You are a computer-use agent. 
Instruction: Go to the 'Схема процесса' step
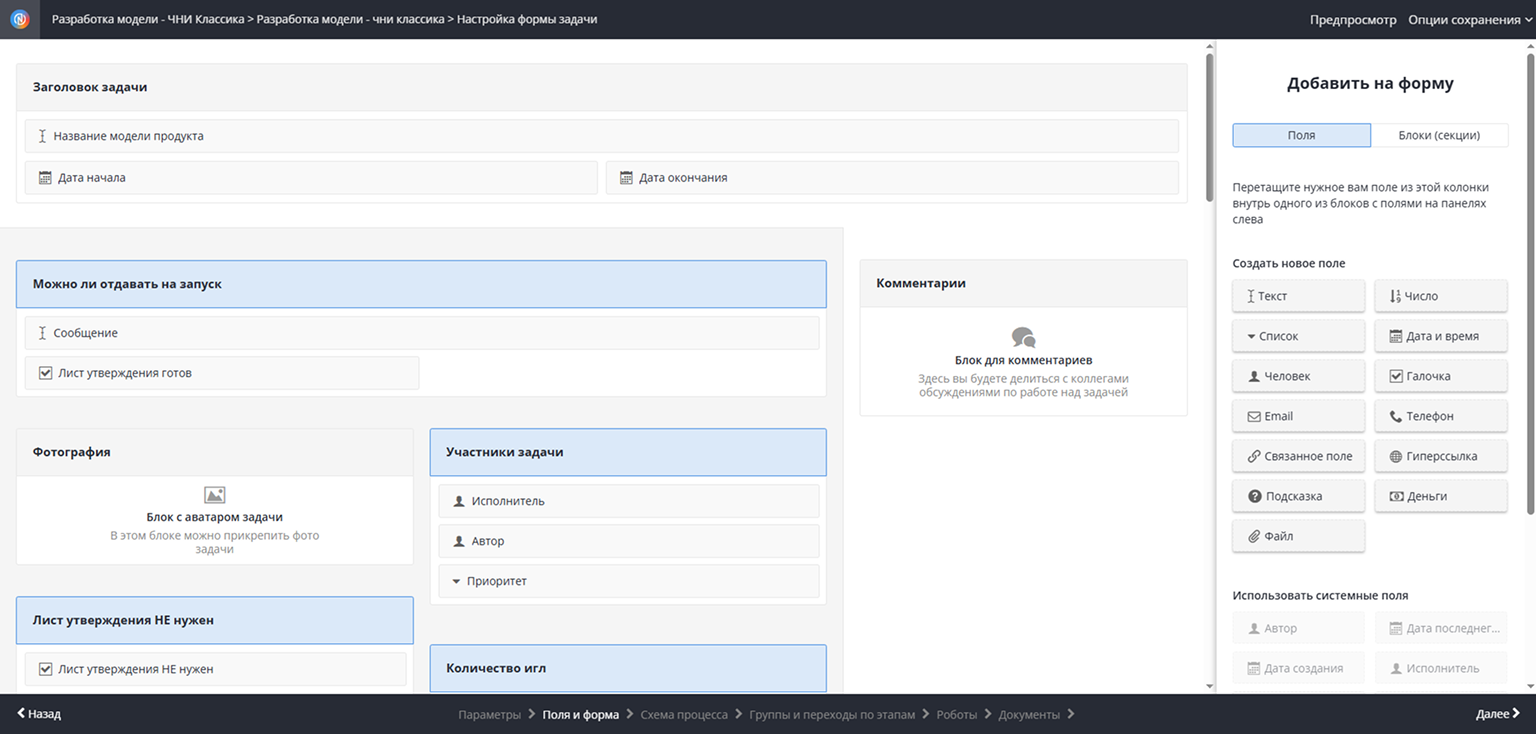(684, 715)
